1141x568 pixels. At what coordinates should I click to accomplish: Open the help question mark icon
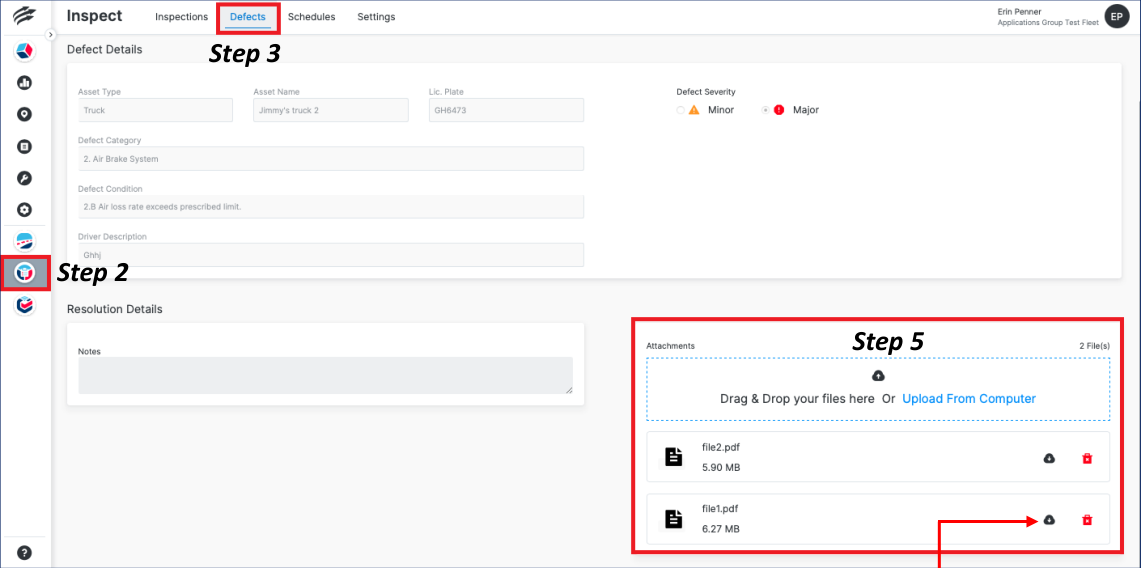click(x=25, y=552)
